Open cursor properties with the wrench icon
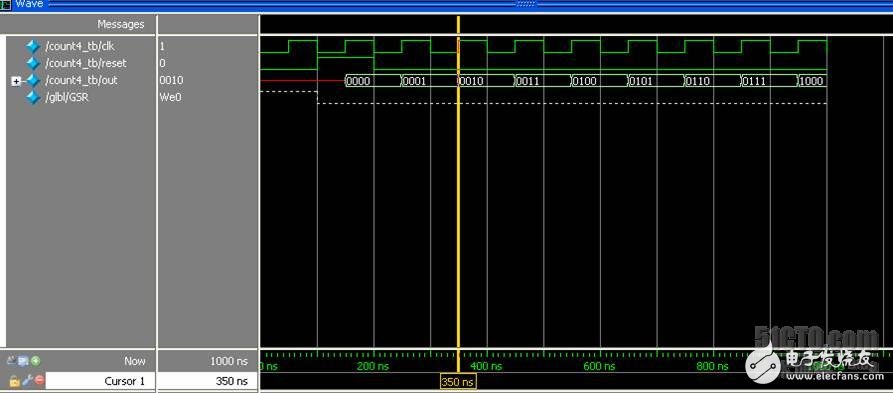The image size is (893, 393). 27,380
